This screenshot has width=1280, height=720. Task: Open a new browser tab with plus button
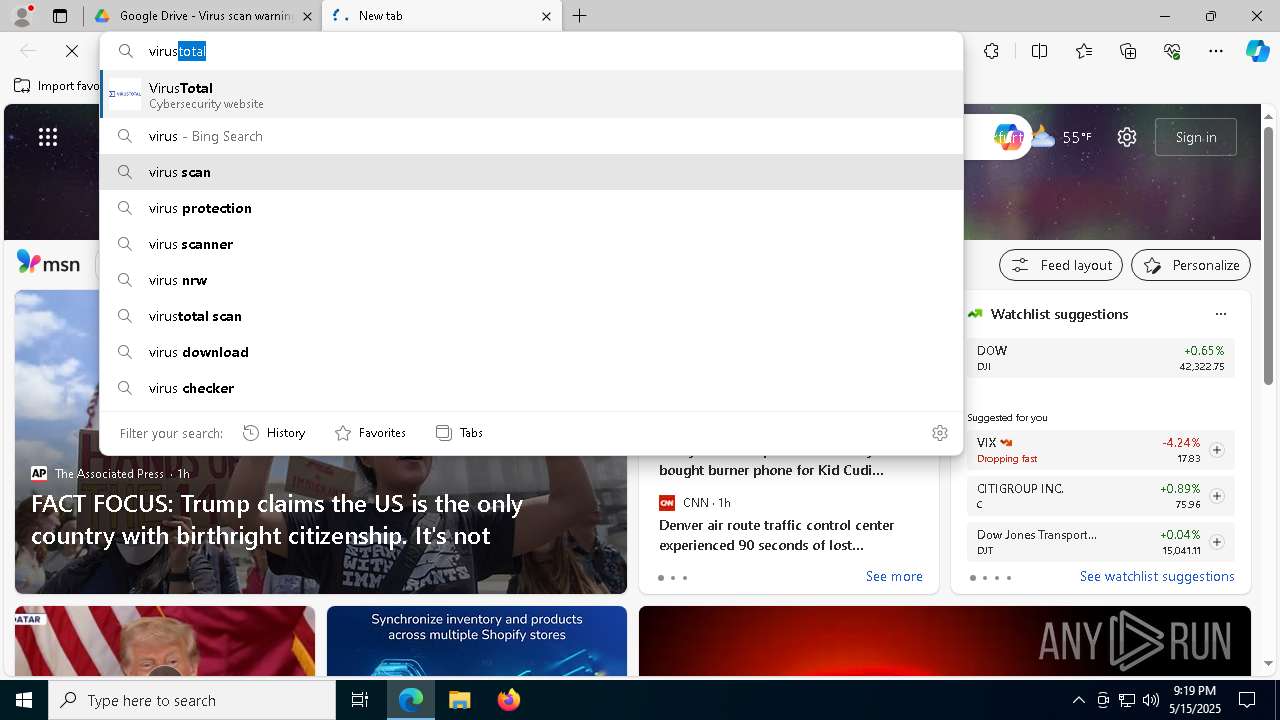(580, 16)
